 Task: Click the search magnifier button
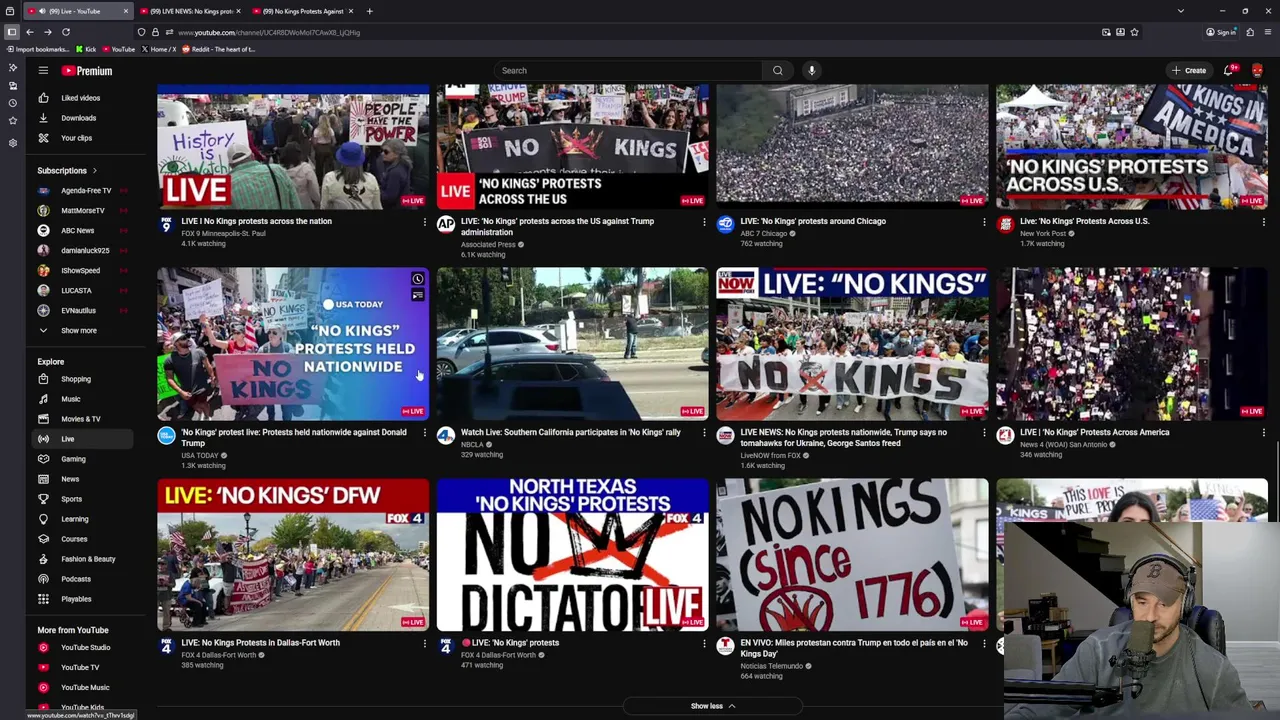[x=777, y=71]
